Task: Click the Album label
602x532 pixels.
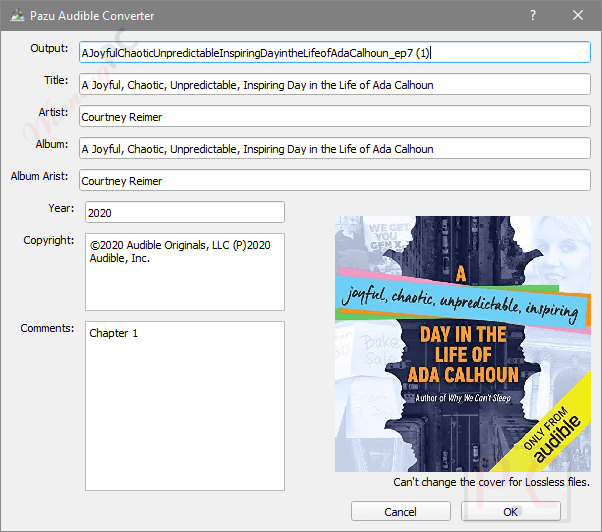Action: click(x=52, y=144)
